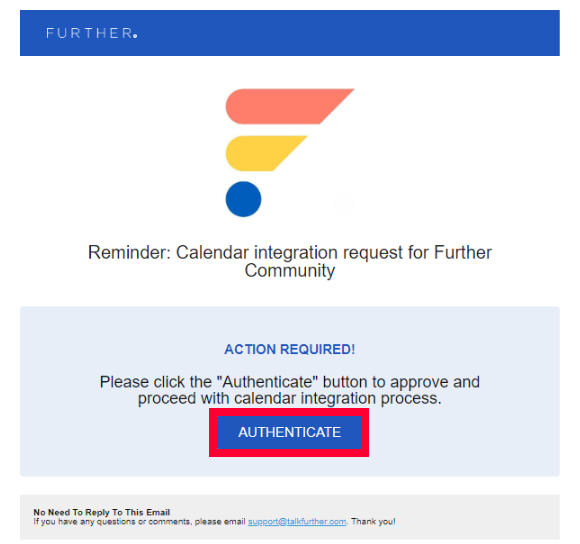The width and height of the screenshot is (580, 544).
Task: Click the red highlight border around Authenticate
Action: click(289, 412)
